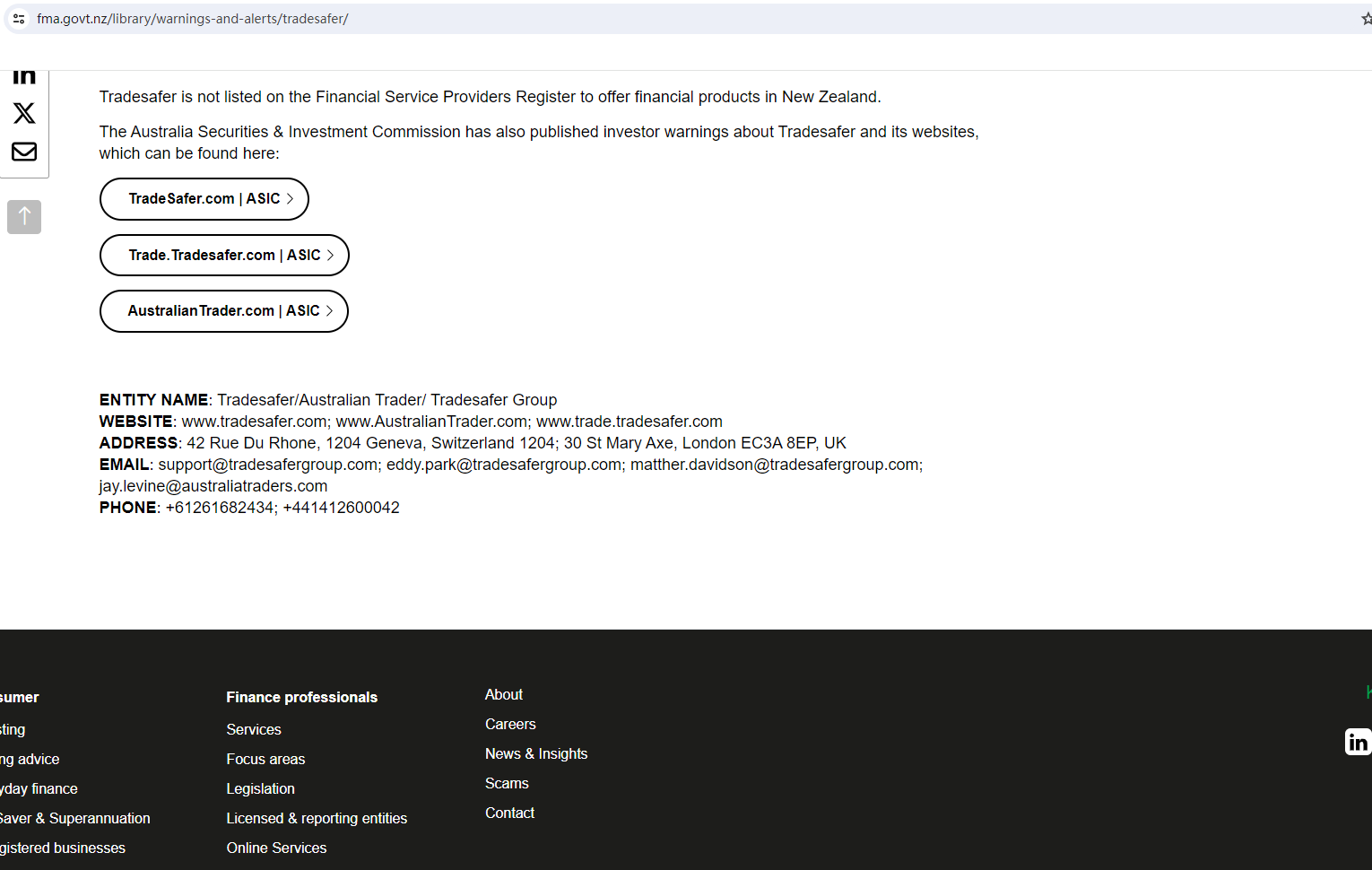Click jay.levine@australiatraders.com email text
The image size is (1372, 870).
pos(213,486)
